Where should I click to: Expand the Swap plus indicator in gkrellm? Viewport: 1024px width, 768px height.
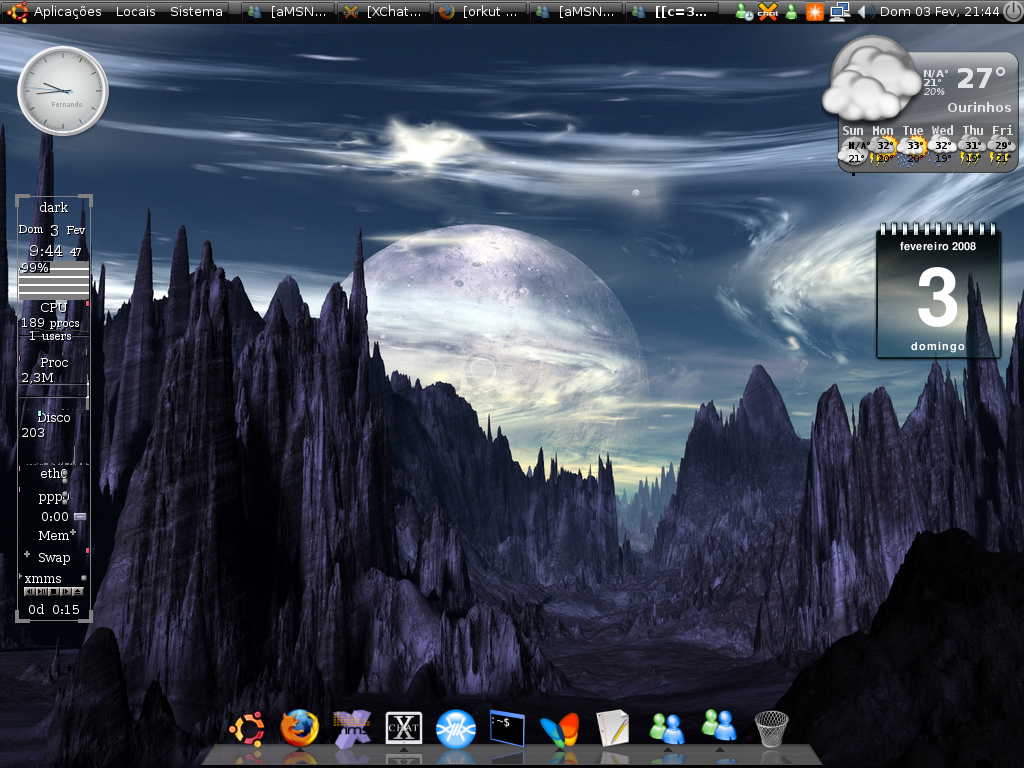pos(27,554)
